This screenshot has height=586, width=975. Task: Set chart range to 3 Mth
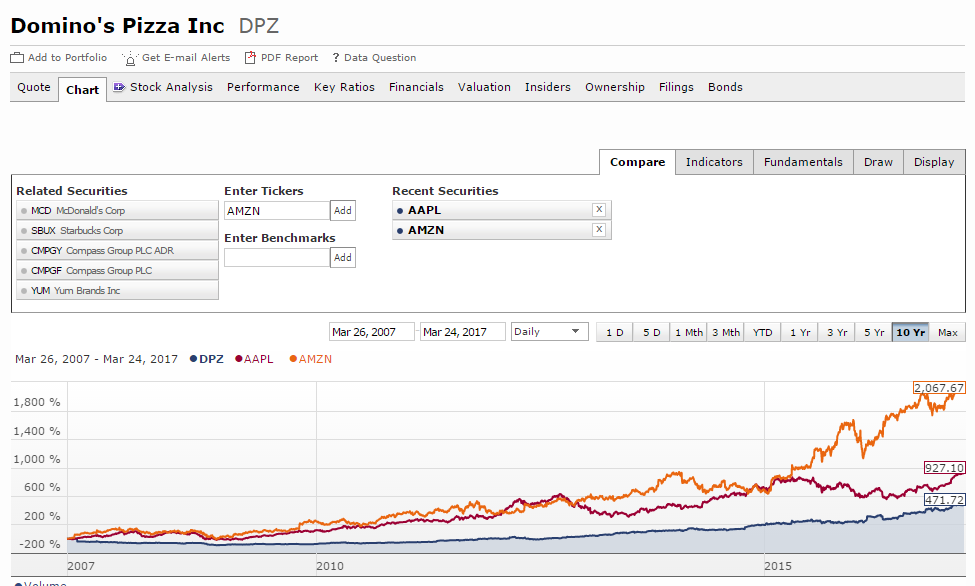point(726,332)
